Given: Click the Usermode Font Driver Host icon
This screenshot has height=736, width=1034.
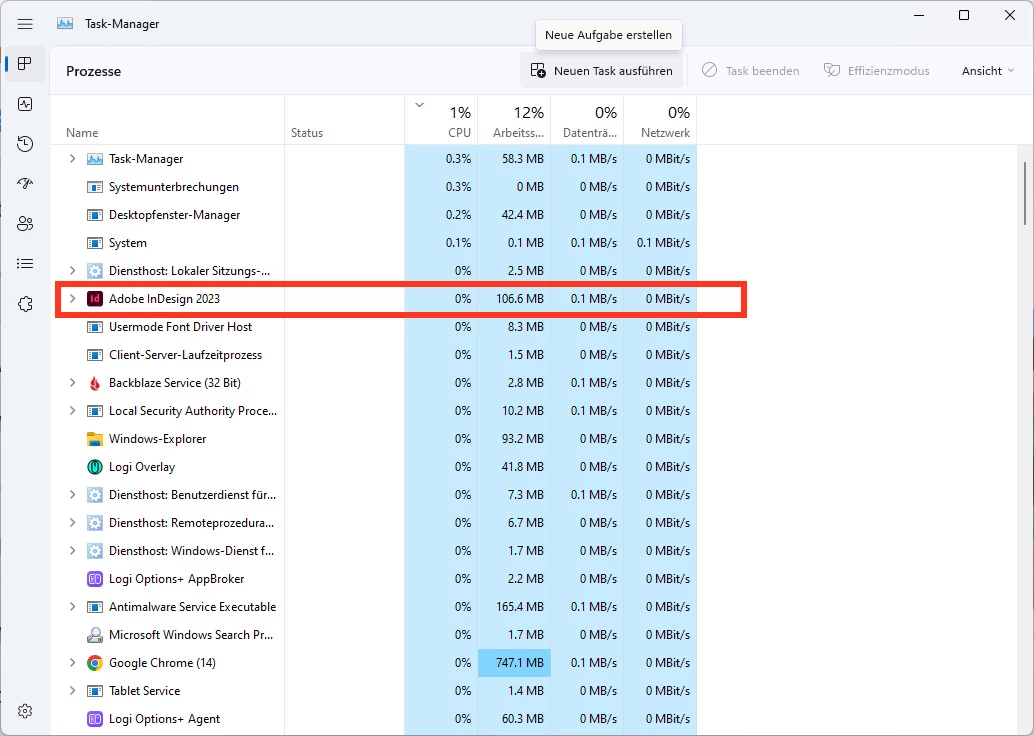Looking at the screenshot, I should (95, 327).
